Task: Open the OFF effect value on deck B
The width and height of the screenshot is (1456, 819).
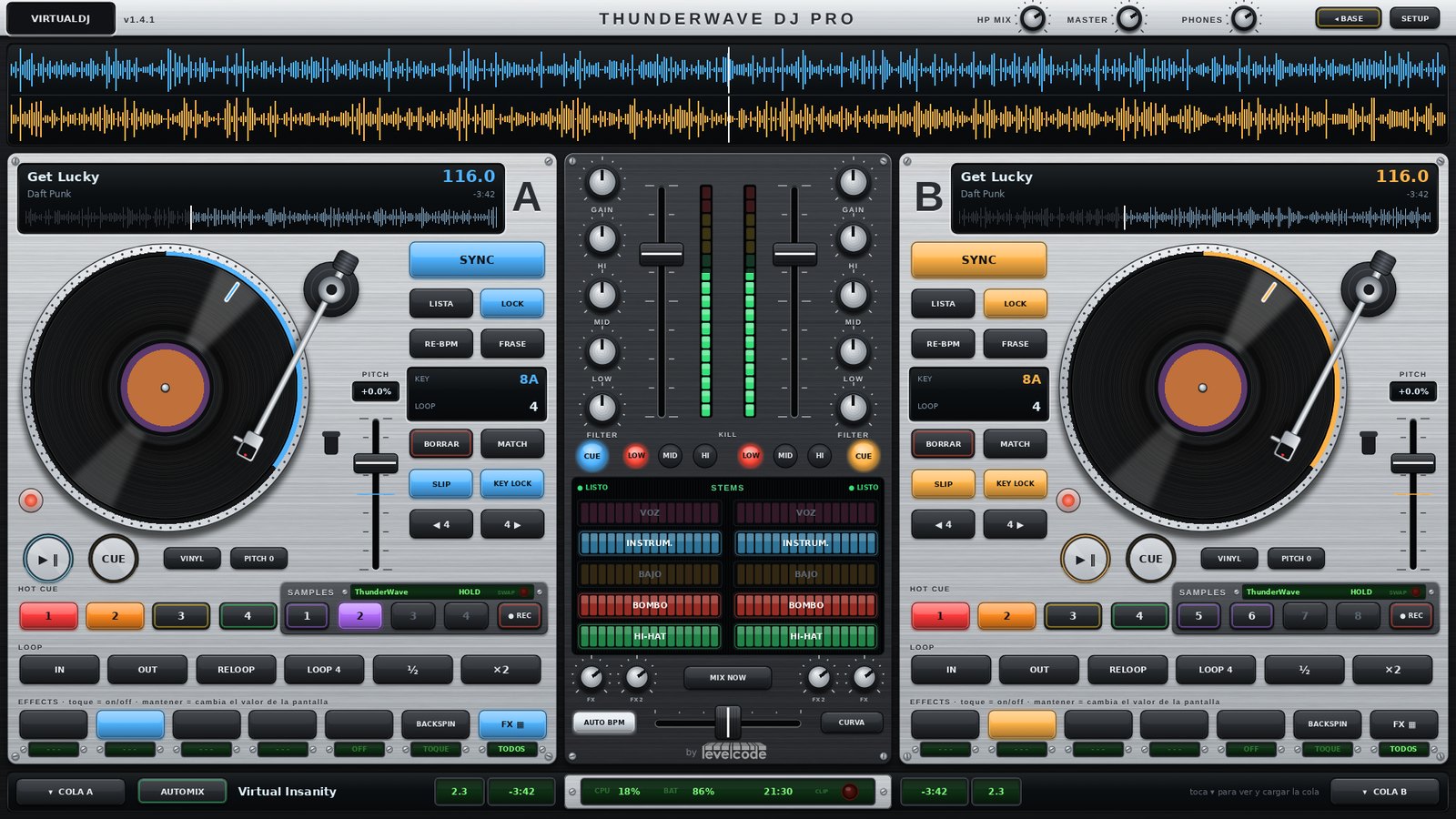Action: click(1251, 749)
